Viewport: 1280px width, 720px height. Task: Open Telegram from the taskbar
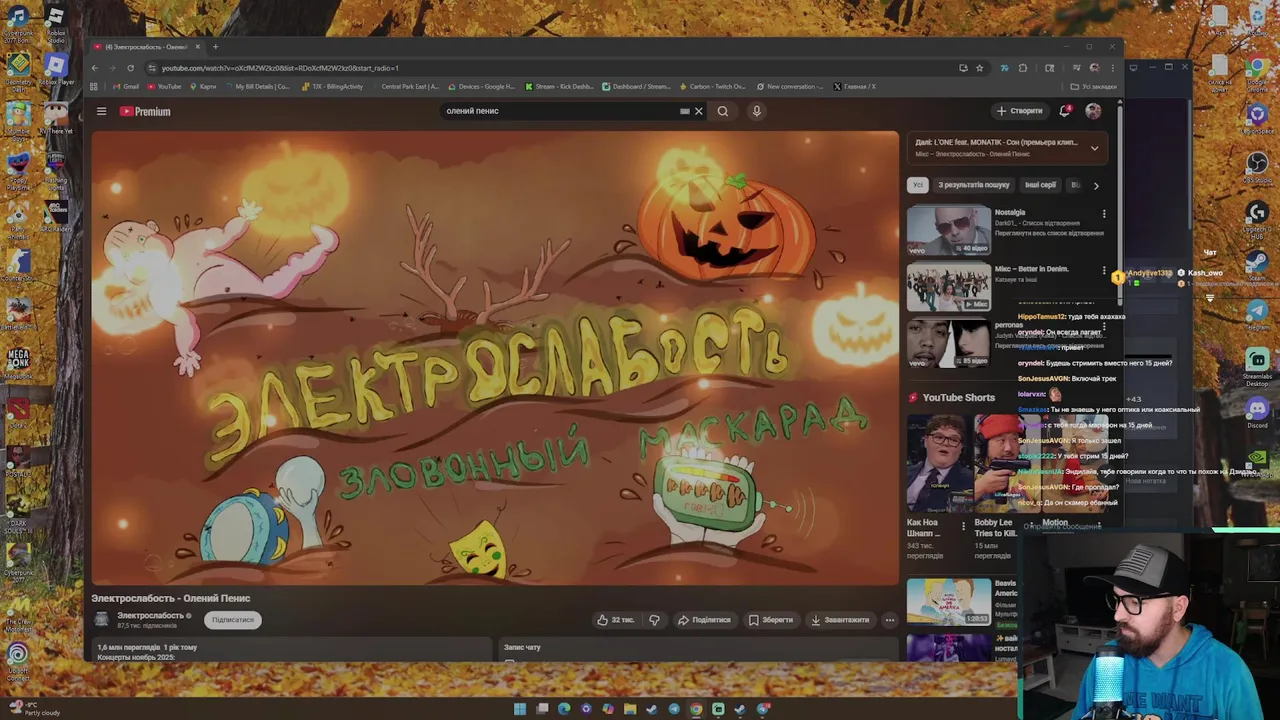674,709
